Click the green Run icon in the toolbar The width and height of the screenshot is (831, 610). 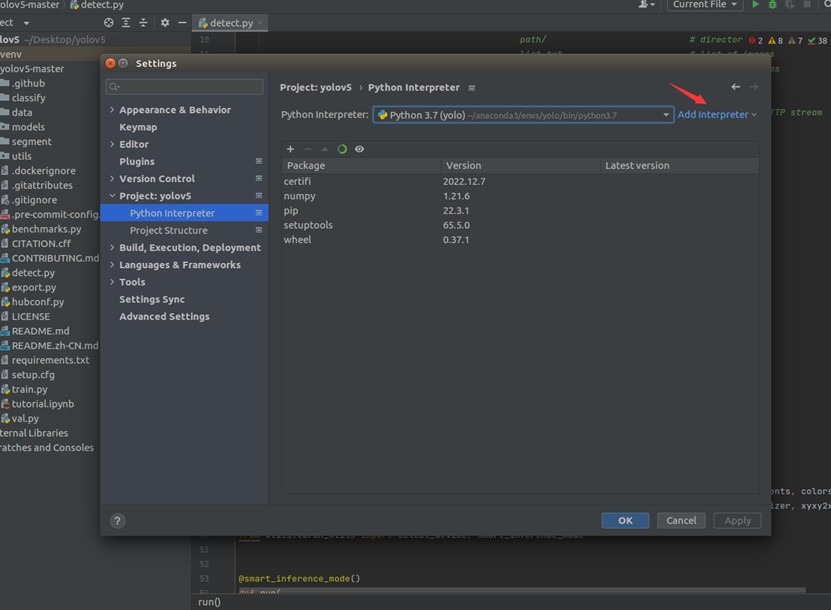click(x=755, y=4)
